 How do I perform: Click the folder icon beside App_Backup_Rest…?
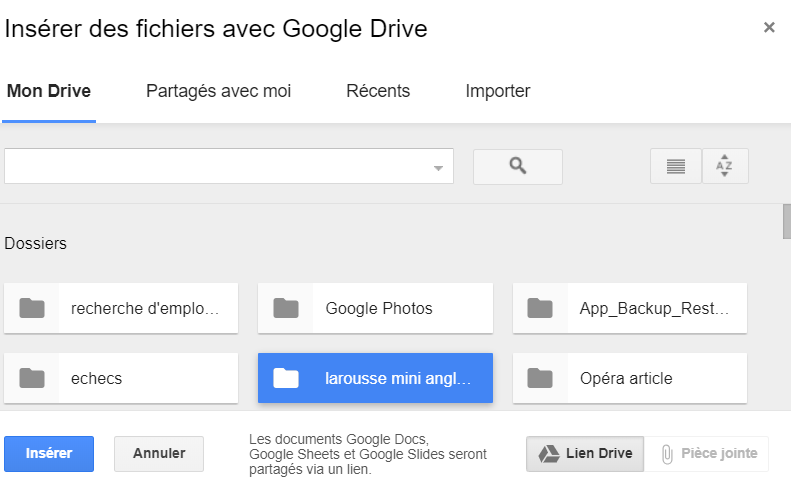pyautogui.click(x=540, y=308)
